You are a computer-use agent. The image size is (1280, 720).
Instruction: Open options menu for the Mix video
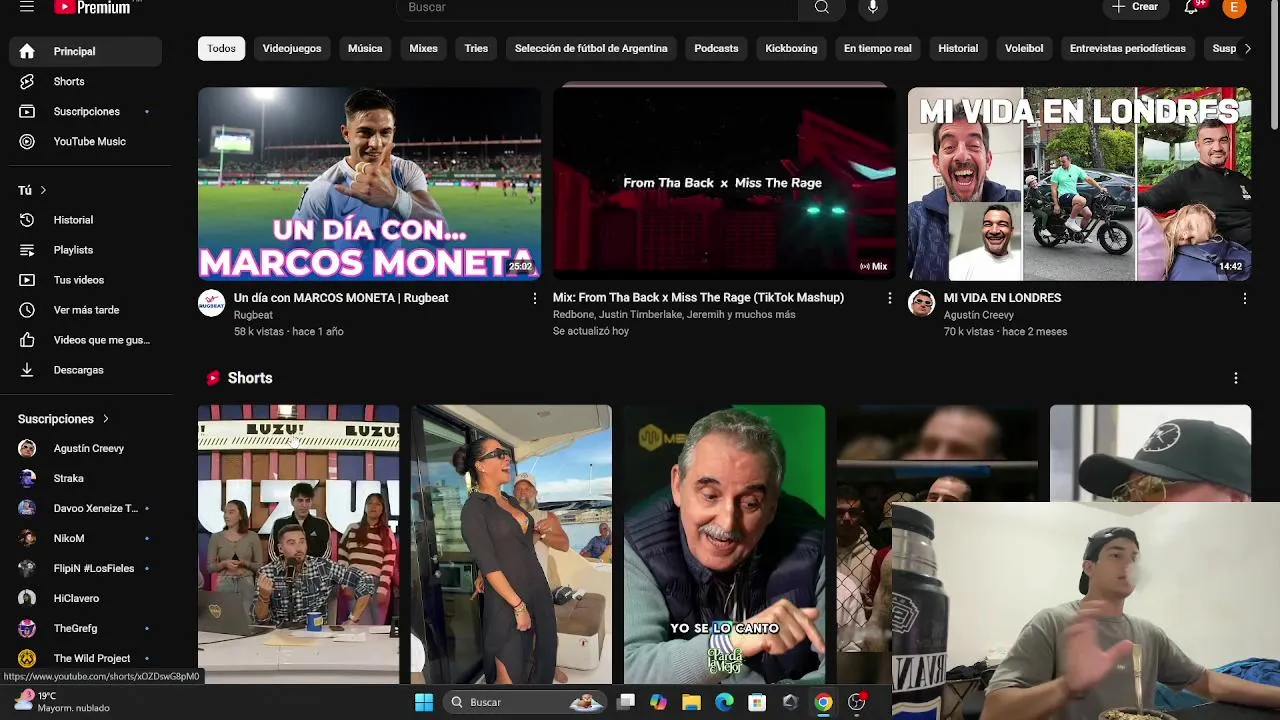[889, 298]
